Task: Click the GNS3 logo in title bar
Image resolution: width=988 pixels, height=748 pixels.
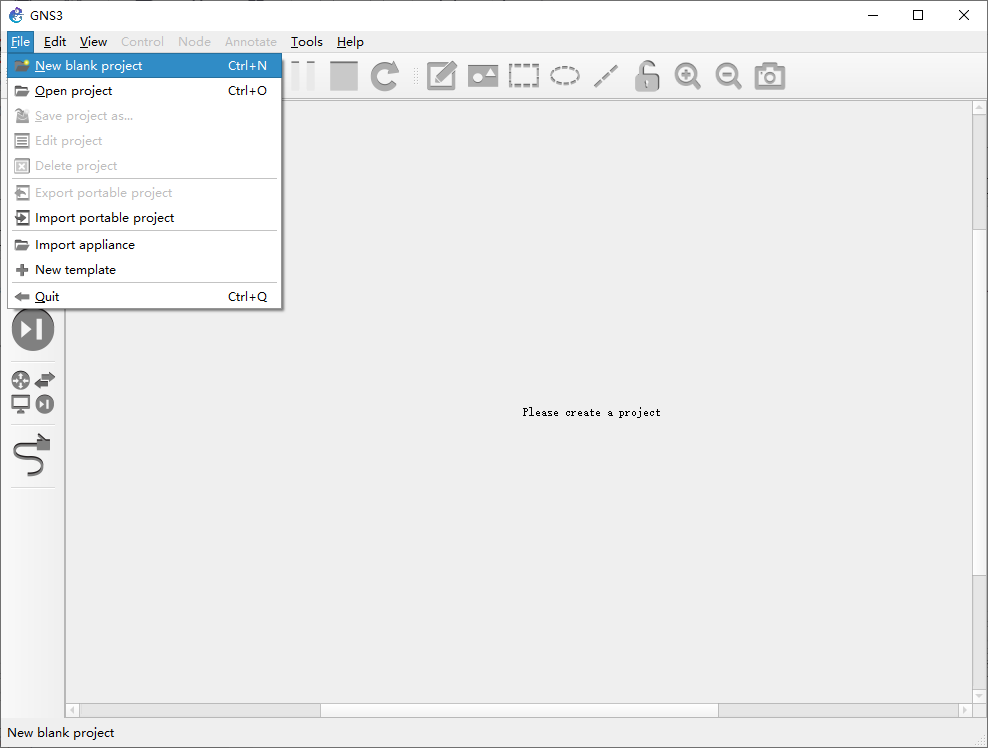Action: (16, 15)
